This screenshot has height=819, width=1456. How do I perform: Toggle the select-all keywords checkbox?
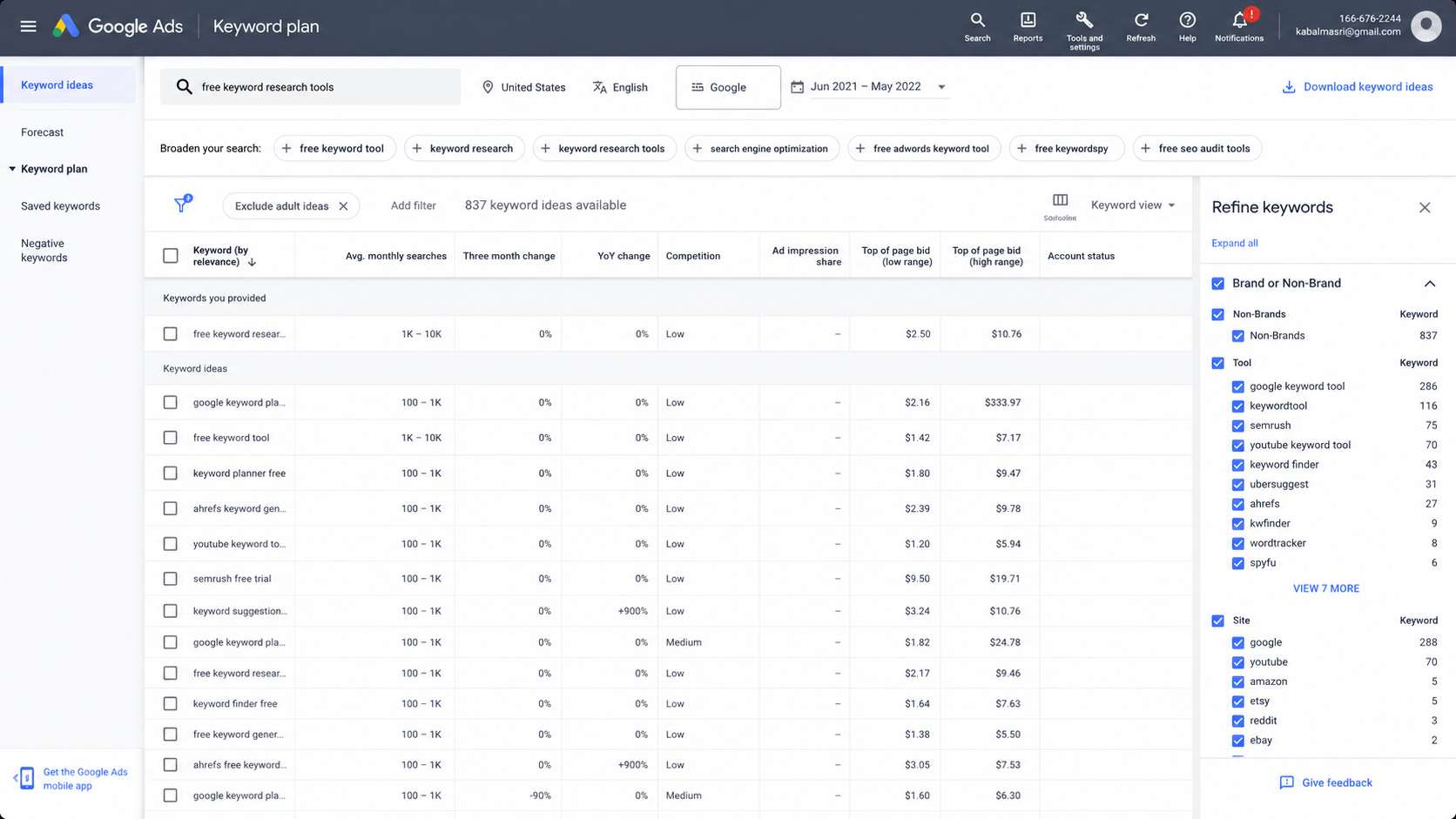pos(171,256)
